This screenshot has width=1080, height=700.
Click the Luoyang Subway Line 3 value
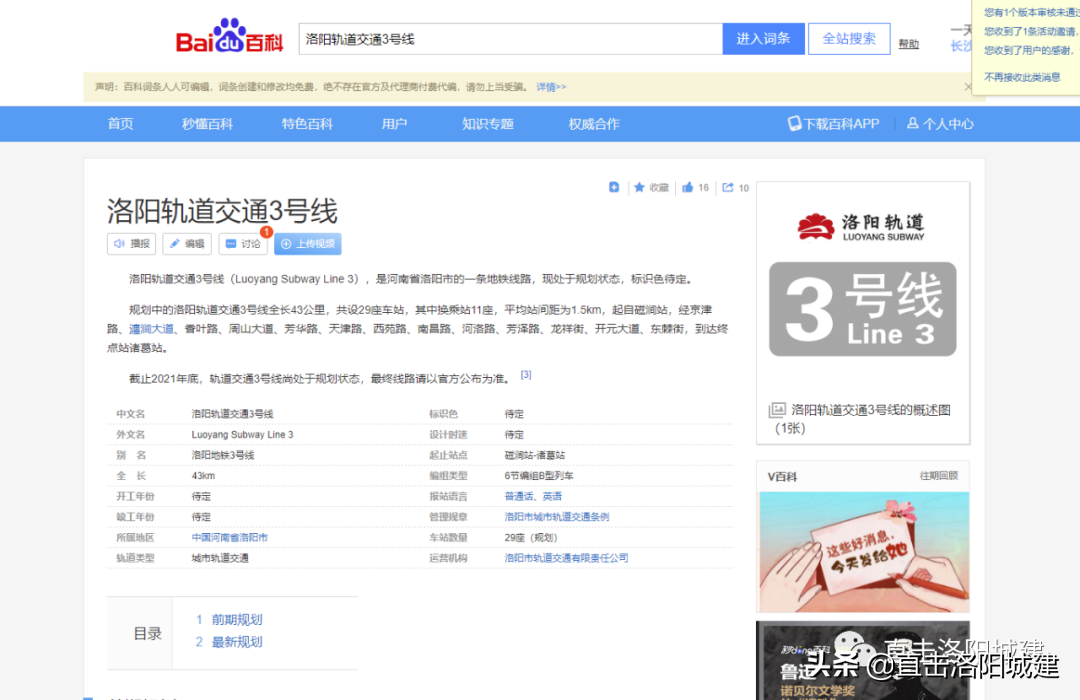click(242, 434)
